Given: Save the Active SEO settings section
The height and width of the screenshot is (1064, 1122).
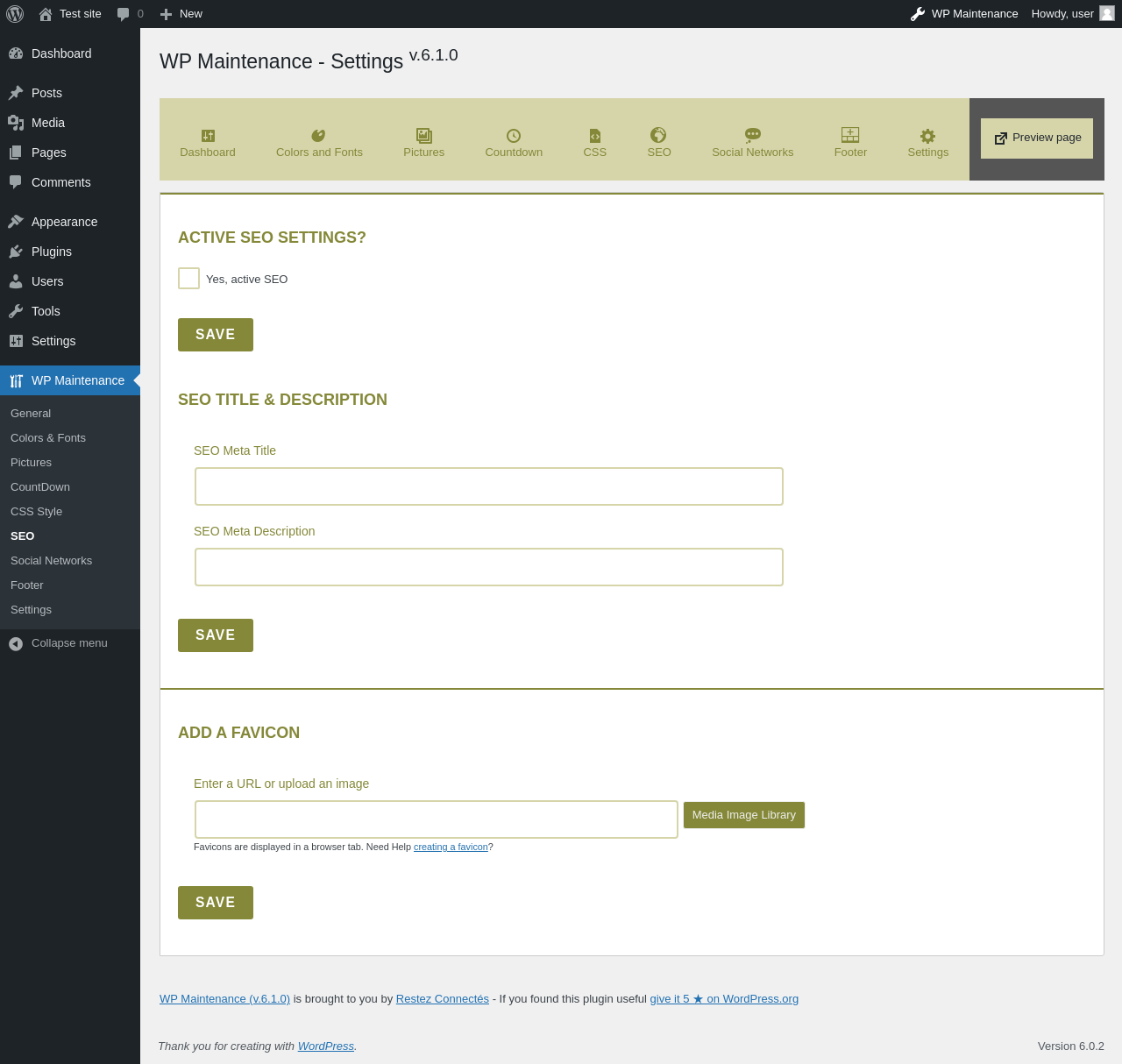Looking at the screenshot, I should [x=216, y=335].
